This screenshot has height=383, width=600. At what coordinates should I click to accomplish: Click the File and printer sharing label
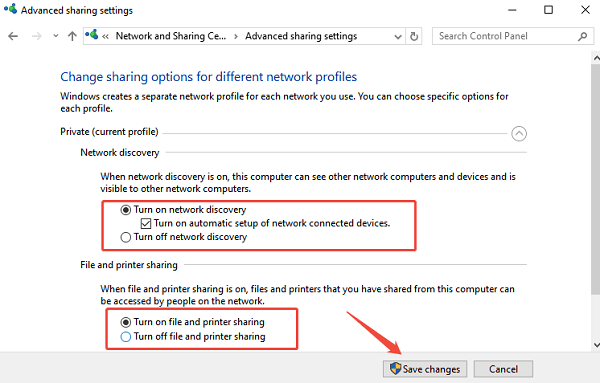click(x=129, y=265)
